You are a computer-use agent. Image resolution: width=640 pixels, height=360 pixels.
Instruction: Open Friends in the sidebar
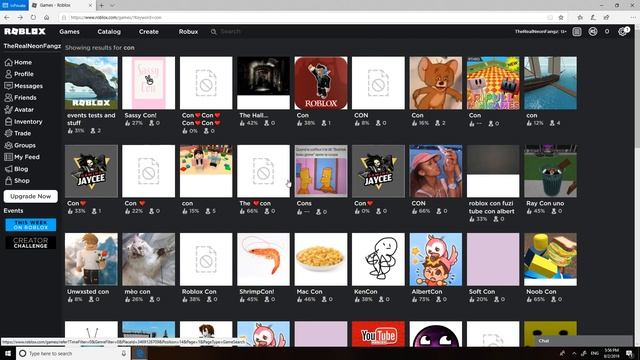[20, 98]
